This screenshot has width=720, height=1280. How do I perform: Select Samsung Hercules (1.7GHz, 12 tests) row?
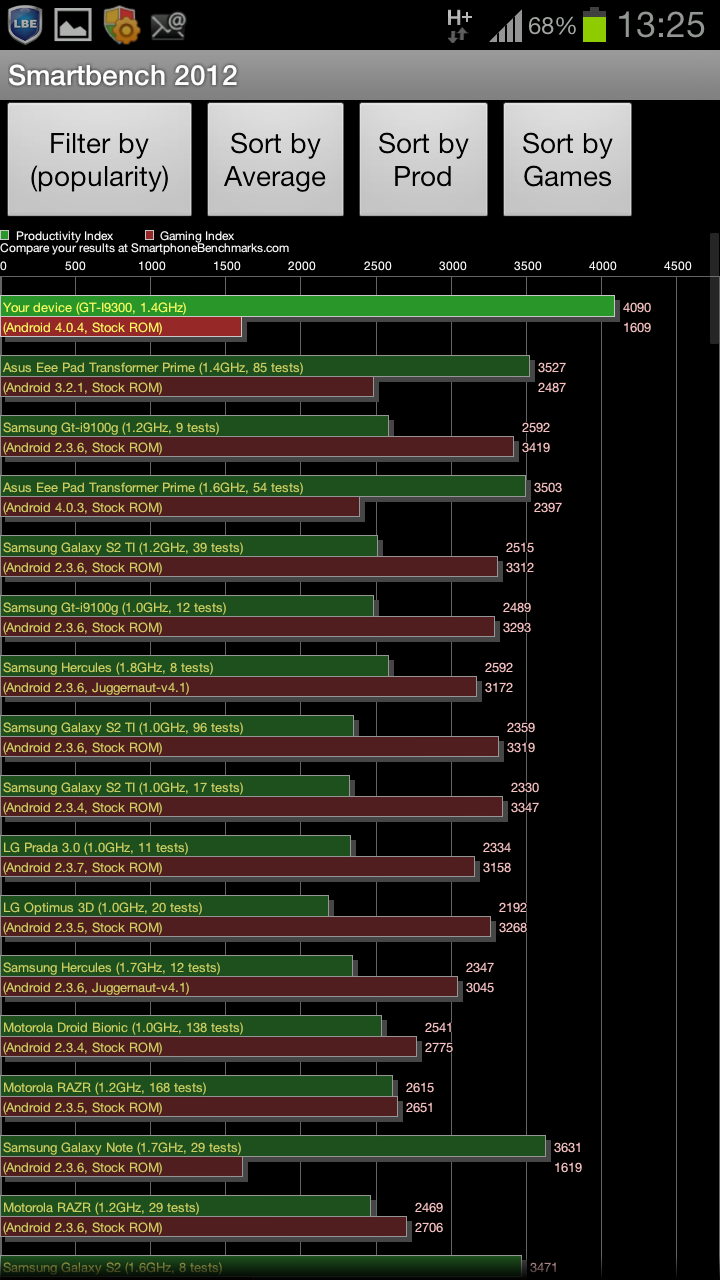(176, 967)
